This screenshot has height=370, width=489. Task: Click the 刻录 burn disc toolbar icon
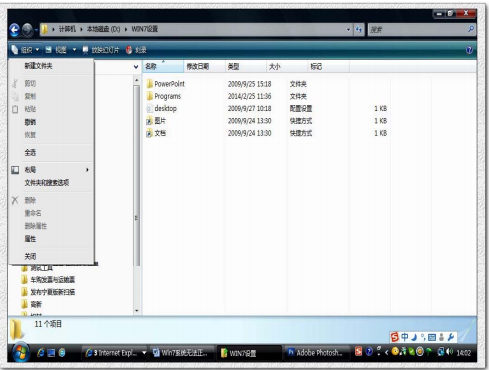[x=129, y=50]
